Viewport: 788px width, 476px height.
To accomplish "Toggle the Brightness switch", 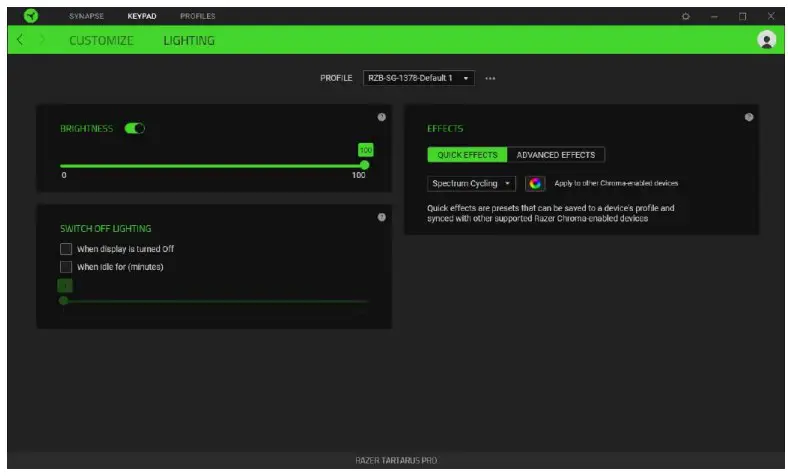I will 135,128.
